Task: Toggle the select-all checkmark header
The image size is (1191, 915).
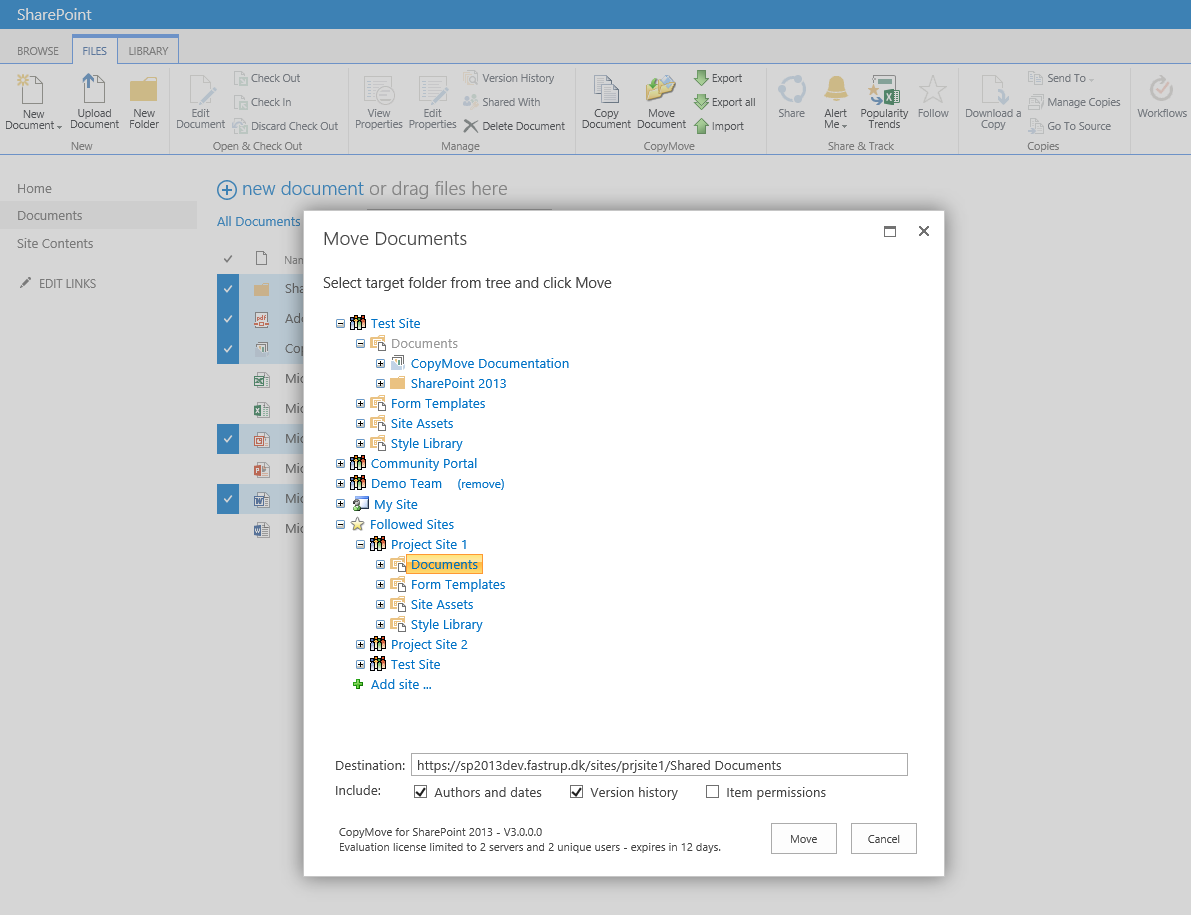Action: [228, 259]
